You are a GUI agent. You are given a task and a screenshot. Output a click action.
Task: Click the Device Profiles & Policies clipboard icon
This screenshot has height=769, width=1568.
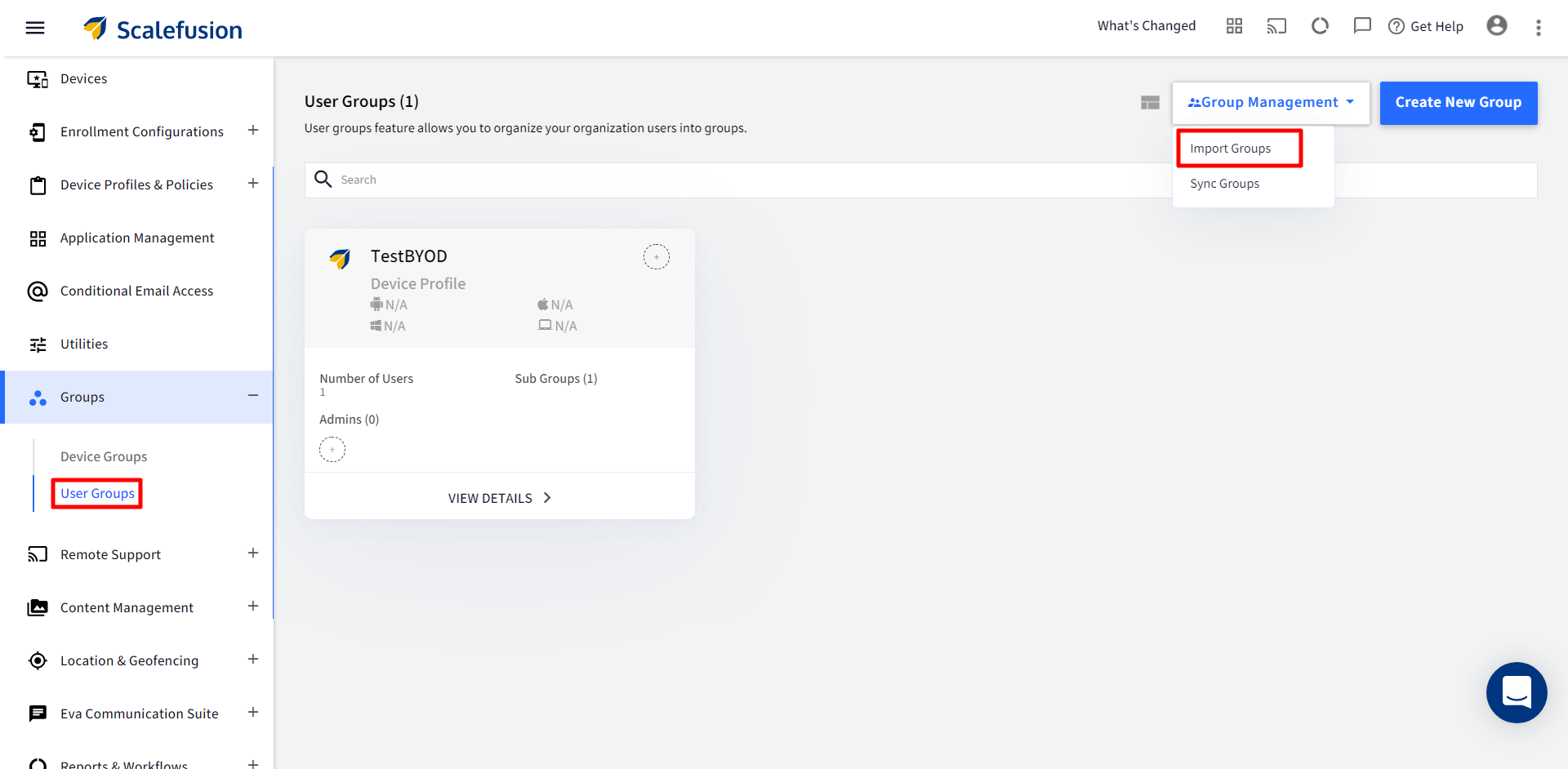[38, 185]
